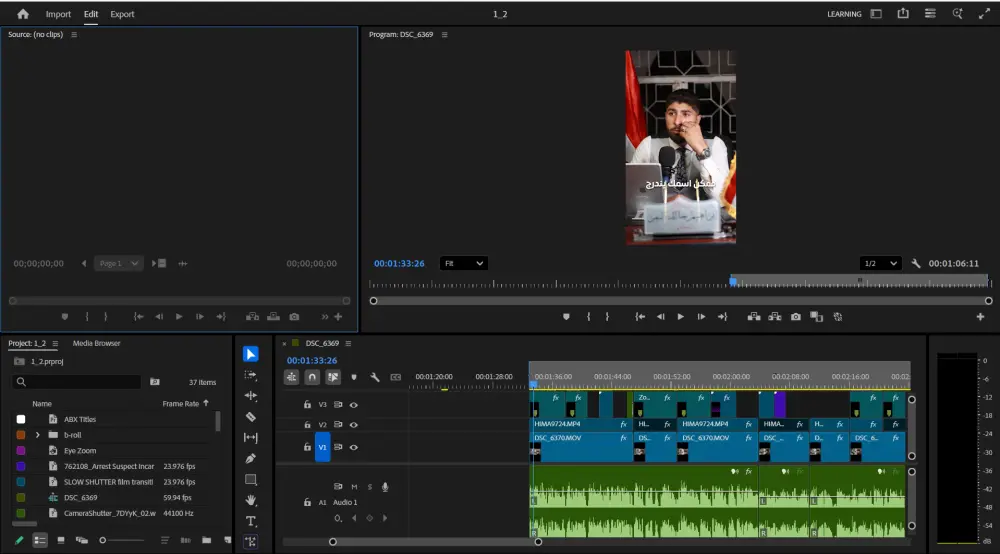Open the Fit zoom level dropdown
Image resolution: width=1000 pixels, height=554 pixels.
464,263
